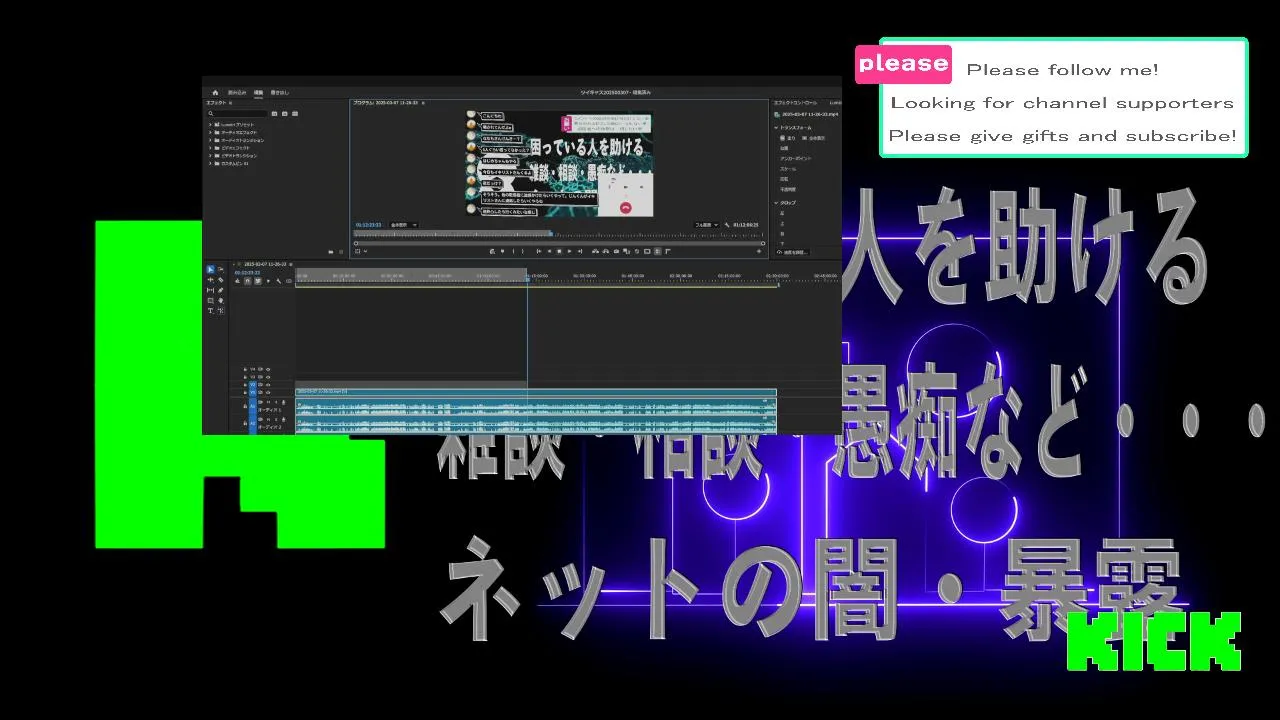The height and width of the screenshot is (720, 1280).
Task: Create a new custom bin in Effects panel
Action: click(x=331, y=252)
